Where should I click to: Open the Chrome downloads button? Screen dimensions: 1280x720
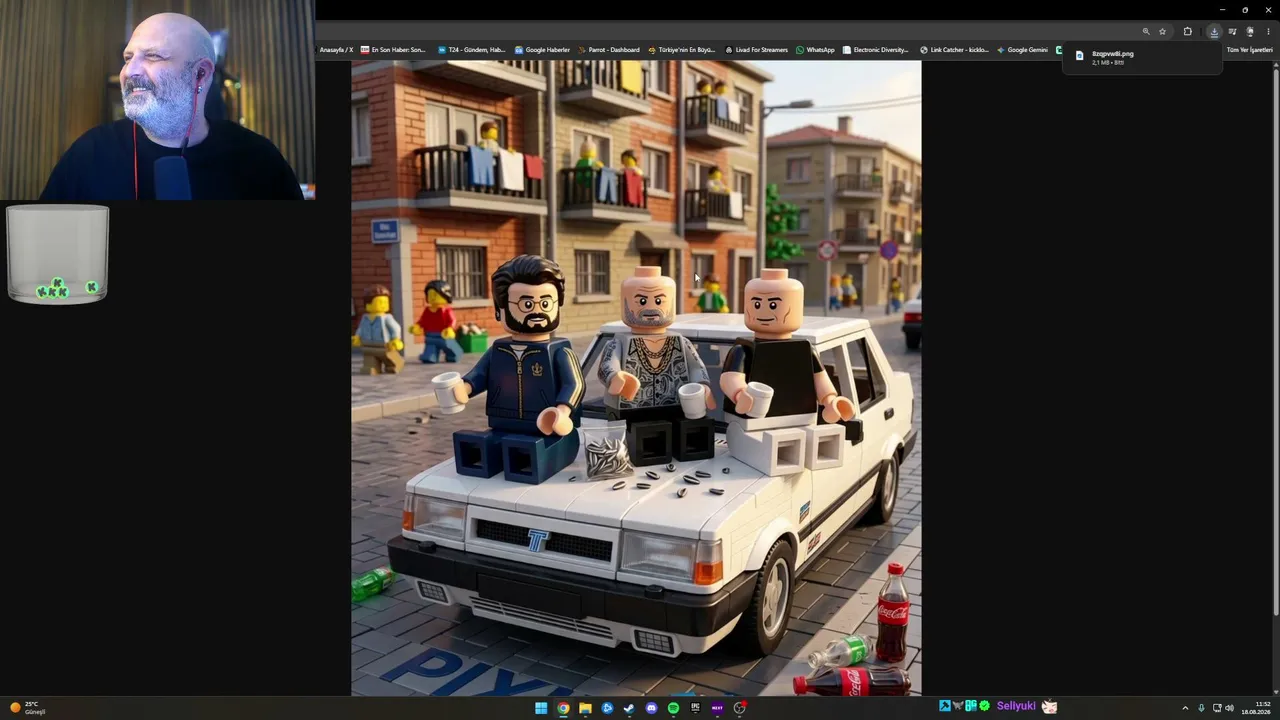click(x=1214, y=31)
